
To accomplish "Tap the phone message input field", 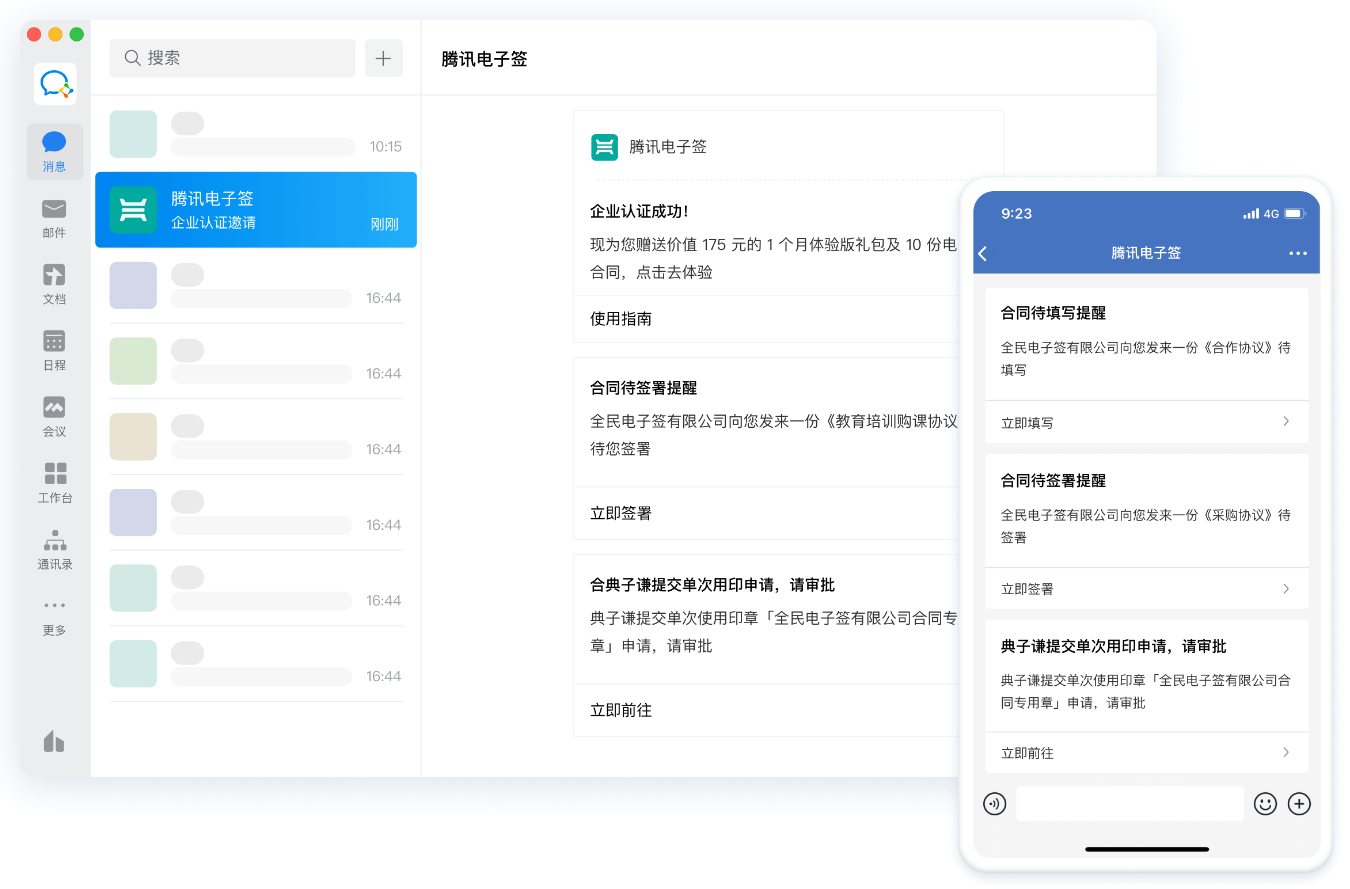I will tap(1130, 803).
